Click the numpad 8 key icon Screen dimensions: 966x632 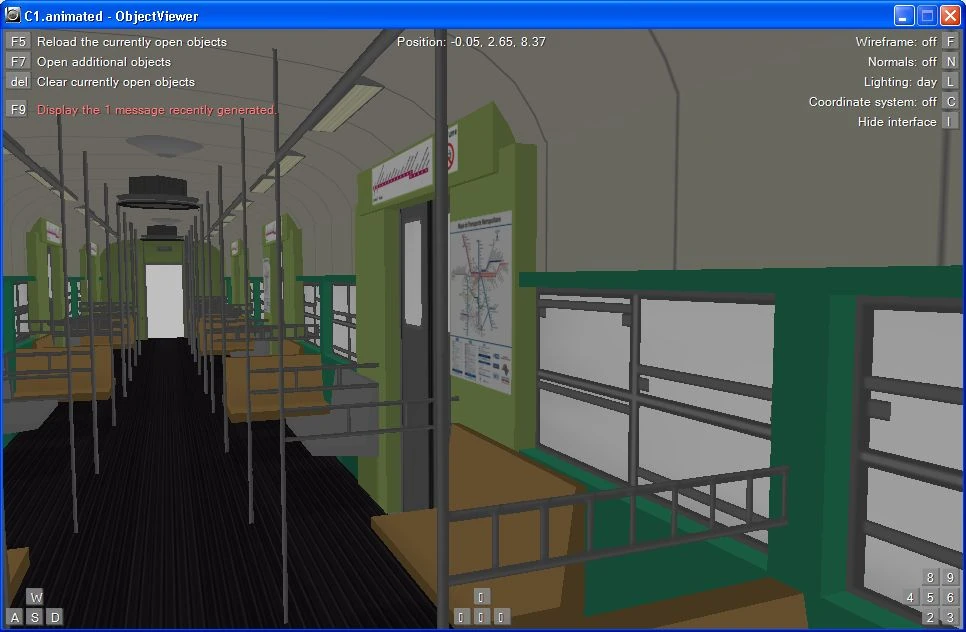coord(930,577)
